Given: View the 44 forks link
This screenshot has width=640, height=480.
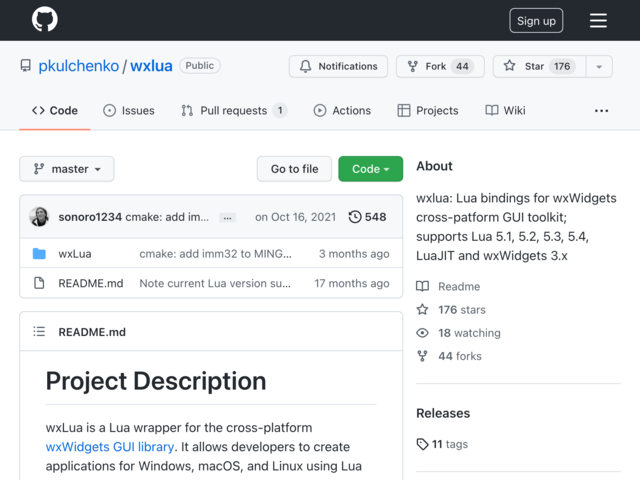Looking at the screenshot, I should point(460,356).
